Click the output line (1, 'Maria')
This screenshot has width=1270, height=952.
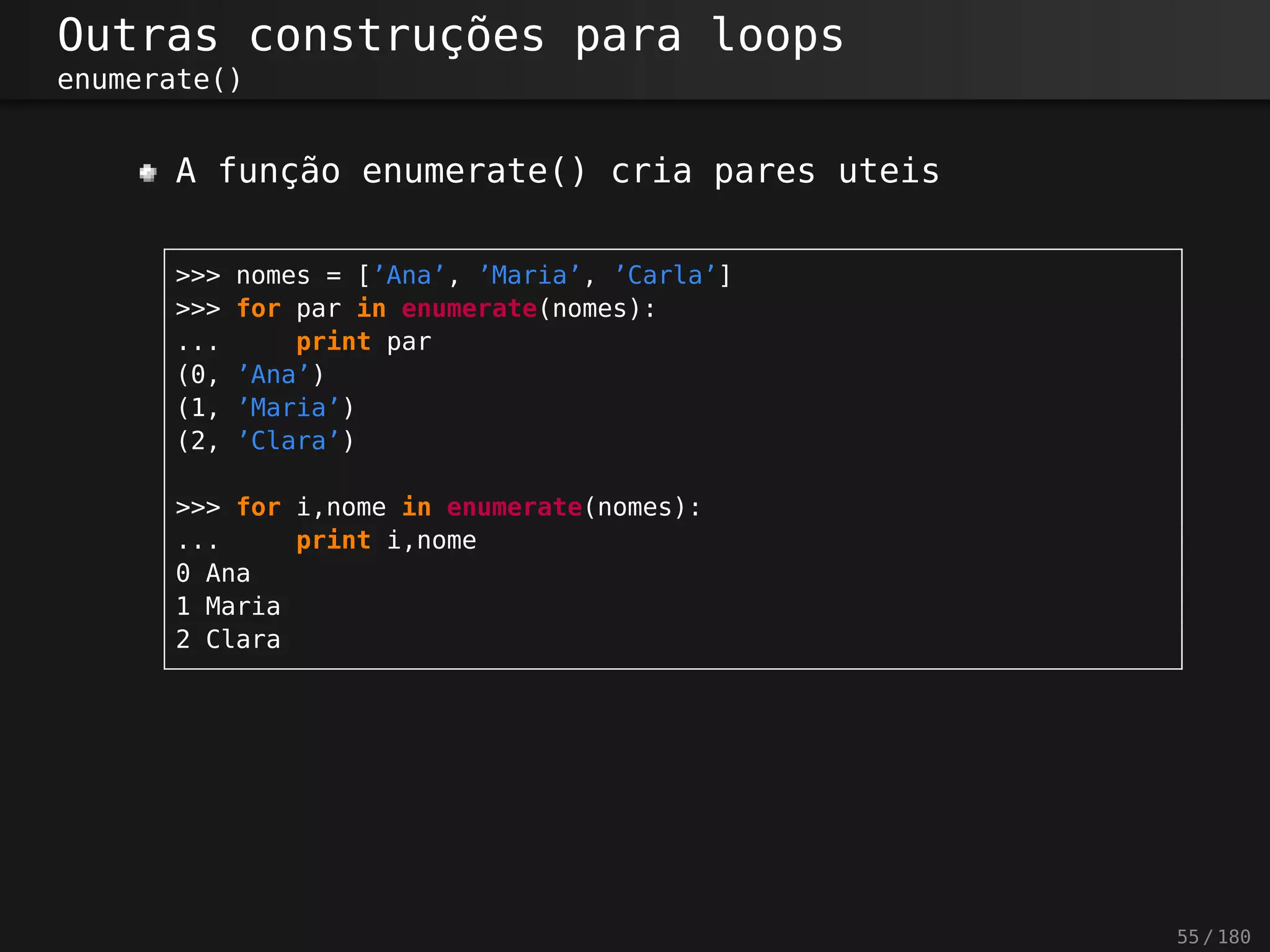(265, 408)
